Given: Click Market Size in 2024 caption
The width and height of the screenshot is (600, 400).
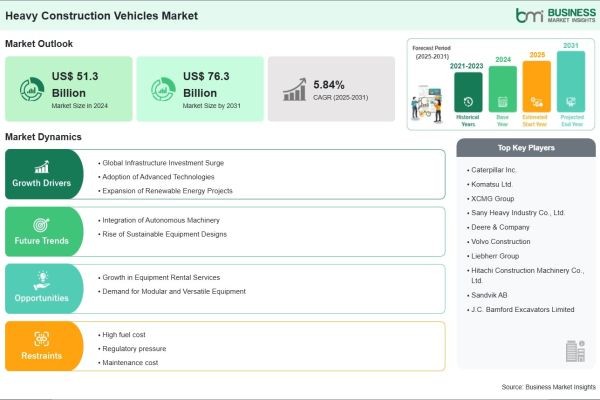Looking at the screenshot, I should click(80, 106).
